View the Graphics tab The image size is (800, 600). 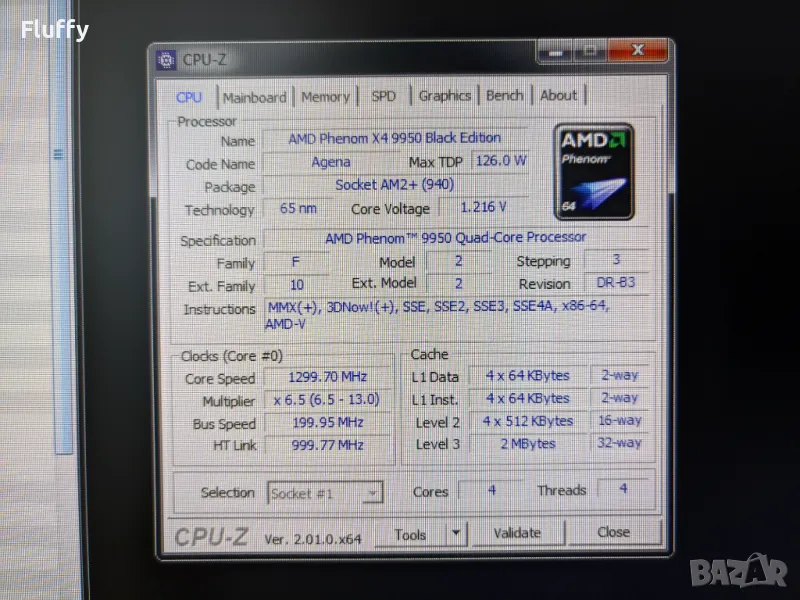(444, 95)
